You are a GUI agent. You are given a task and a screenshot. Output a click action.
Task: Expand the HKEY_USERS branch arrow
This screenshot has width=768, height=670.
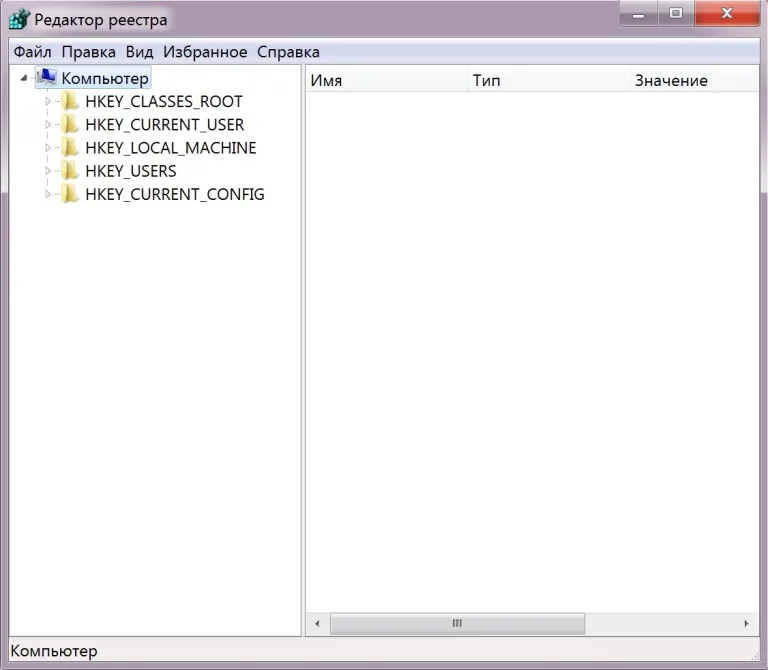tap(48, 171)
